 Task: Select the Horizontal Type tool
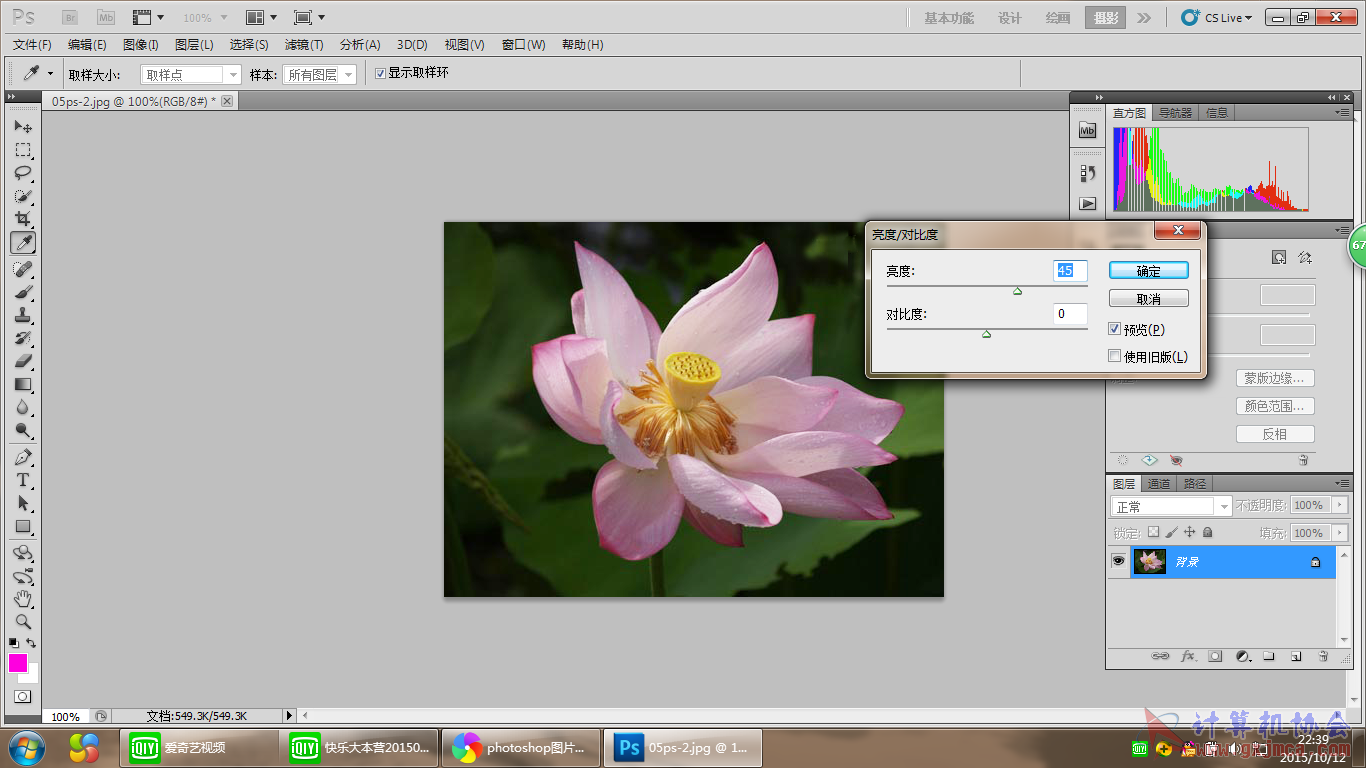(23, 480)
